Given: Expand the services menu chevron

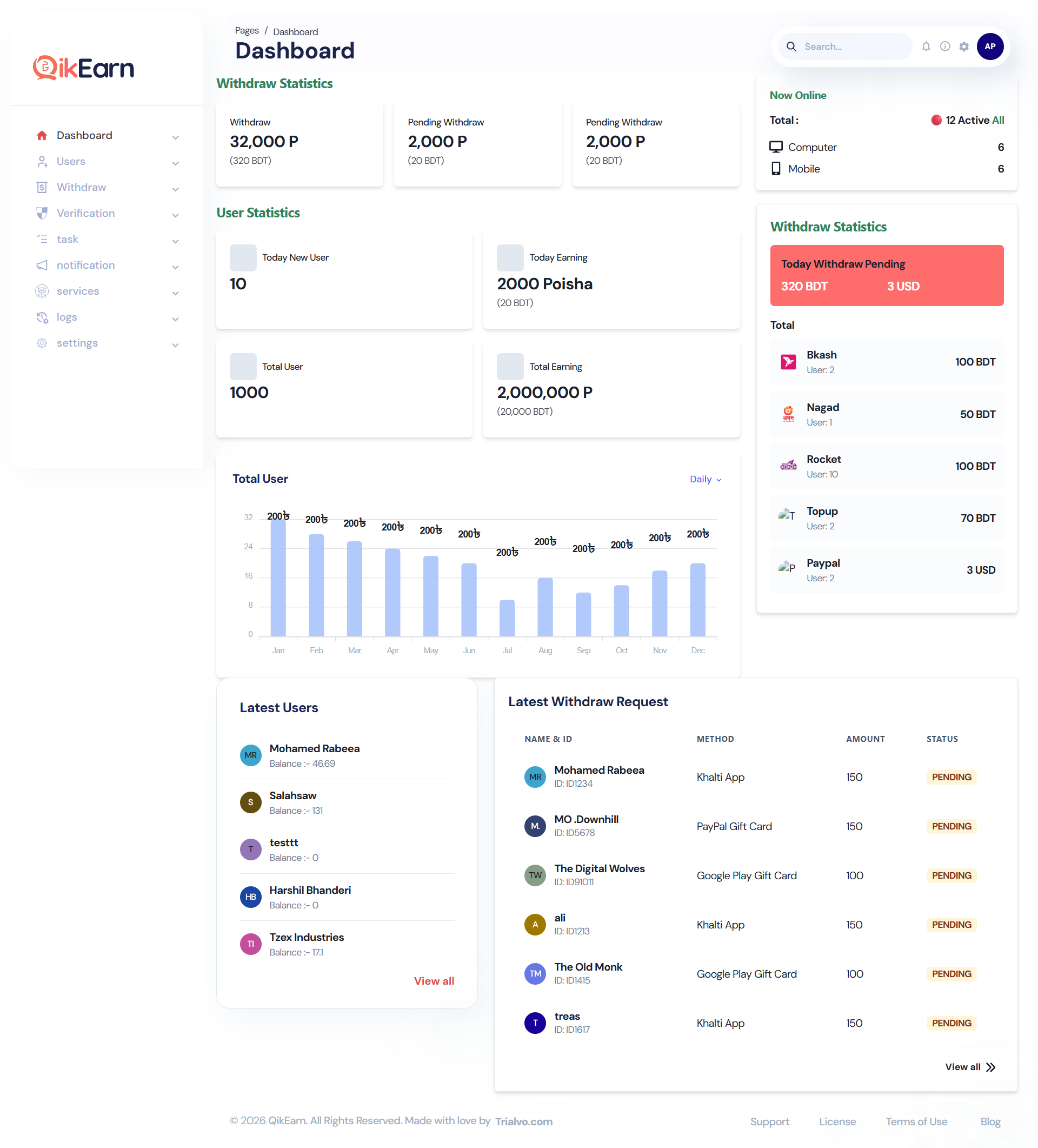Looking at the screenshot, I should point(175,293).
